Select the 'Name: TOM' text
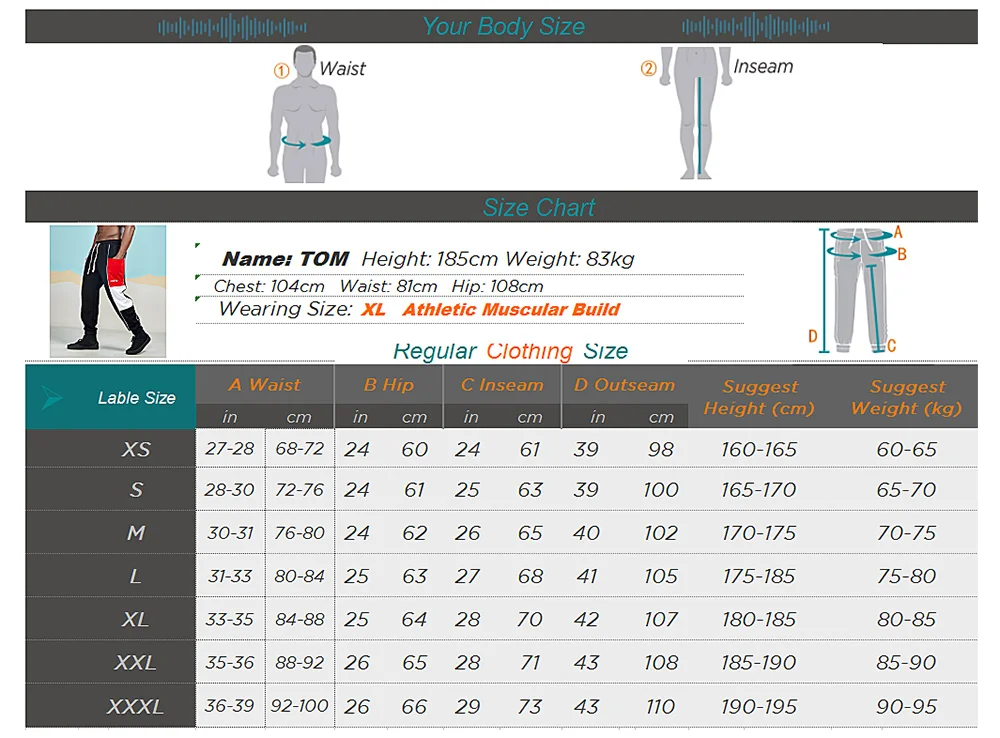1000x738 pixels. point(285,259)
